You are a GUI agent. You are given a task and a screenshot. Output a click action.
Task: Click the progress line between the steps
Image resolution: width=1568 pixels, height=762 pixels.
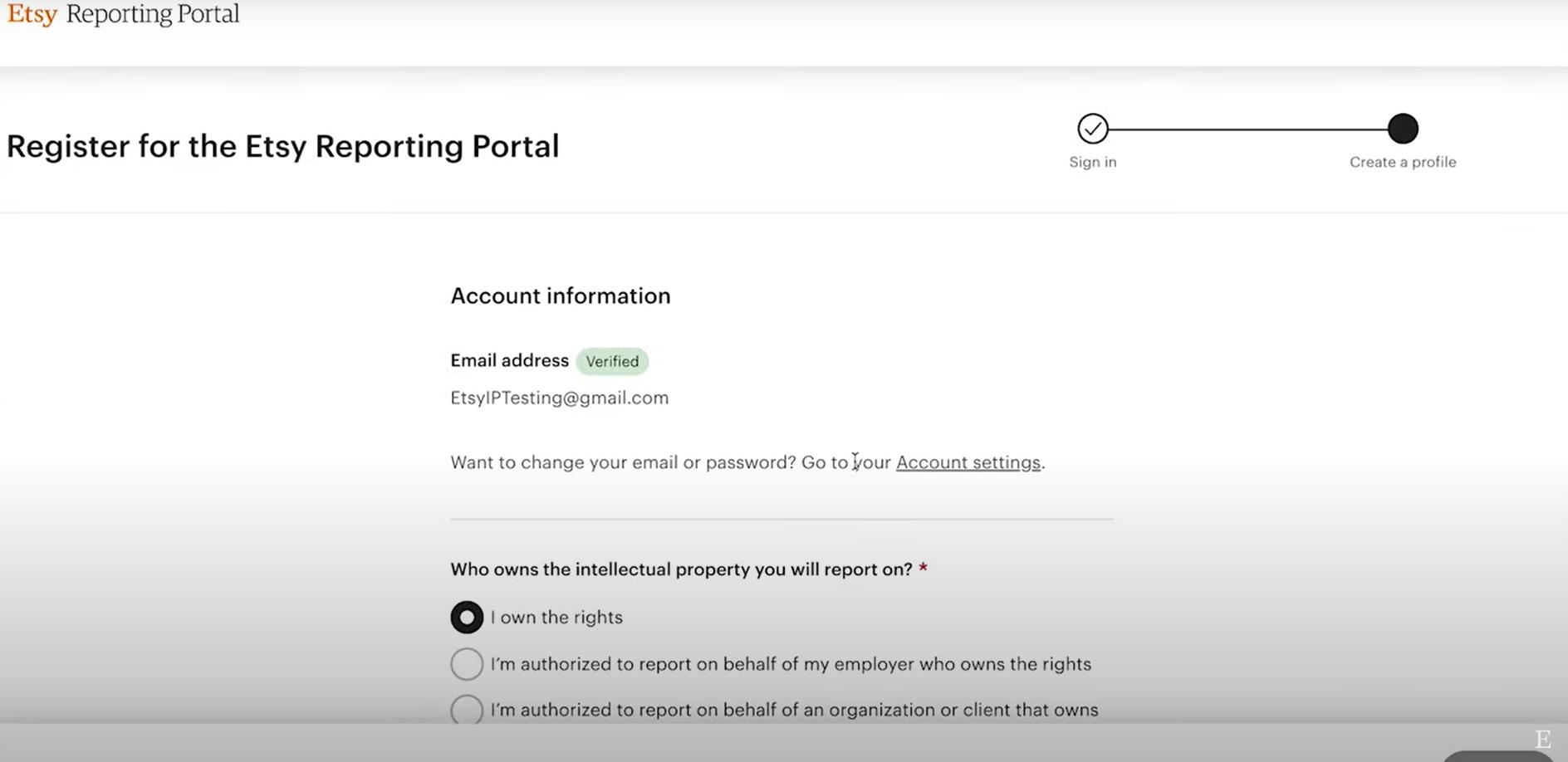(x=1248, y=129)
